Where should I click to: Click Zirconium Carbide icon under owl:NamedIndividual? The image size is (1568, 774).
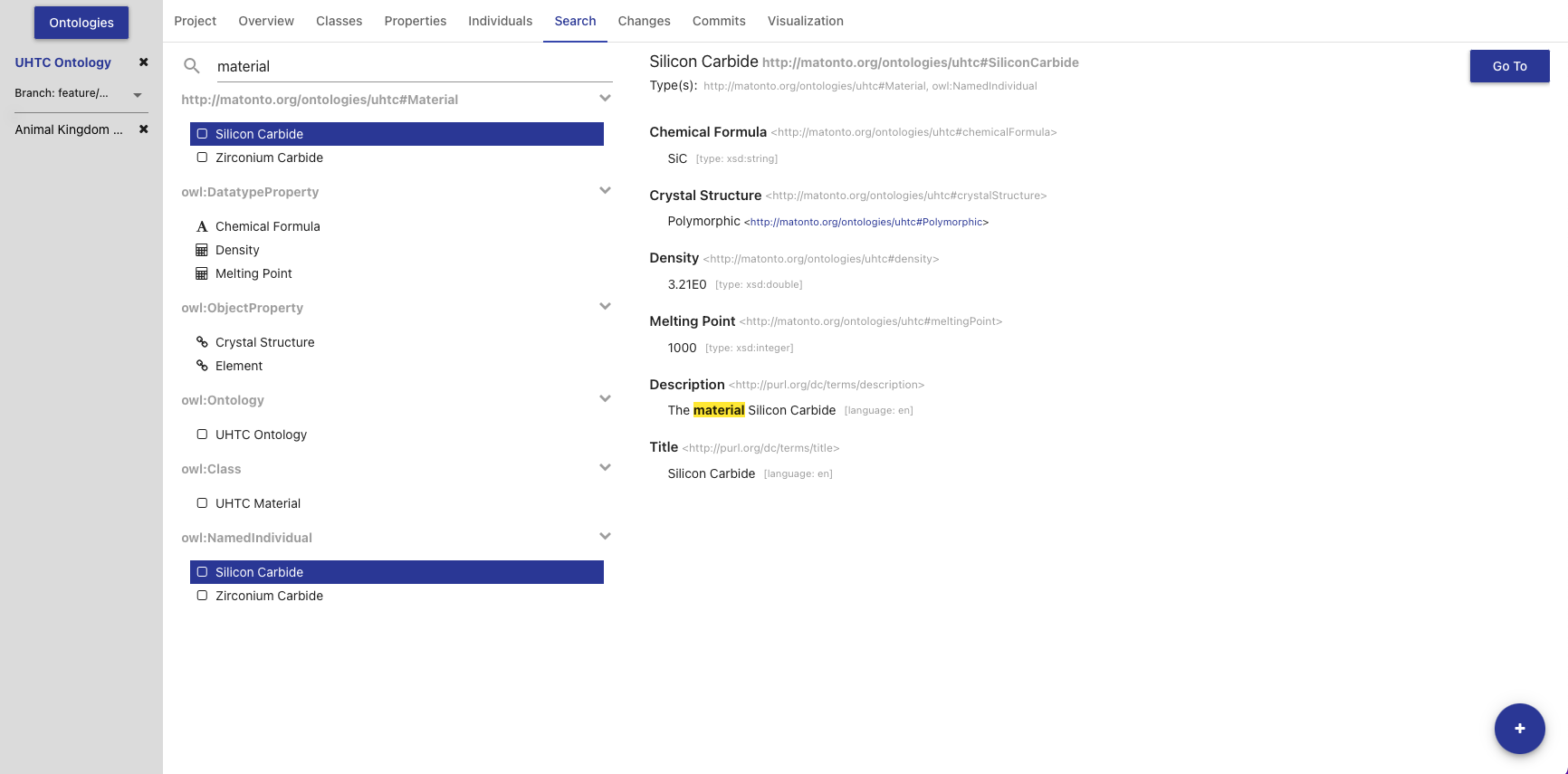(202, 596)
